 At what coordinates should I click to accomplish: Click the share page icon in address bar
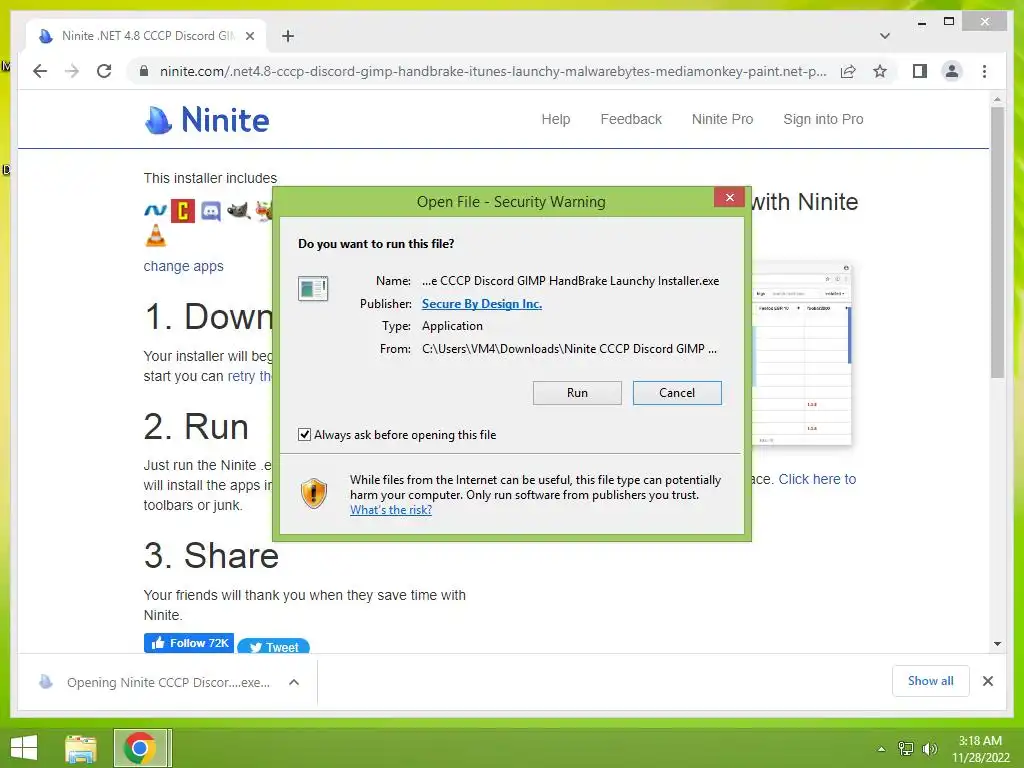point(848,71)
